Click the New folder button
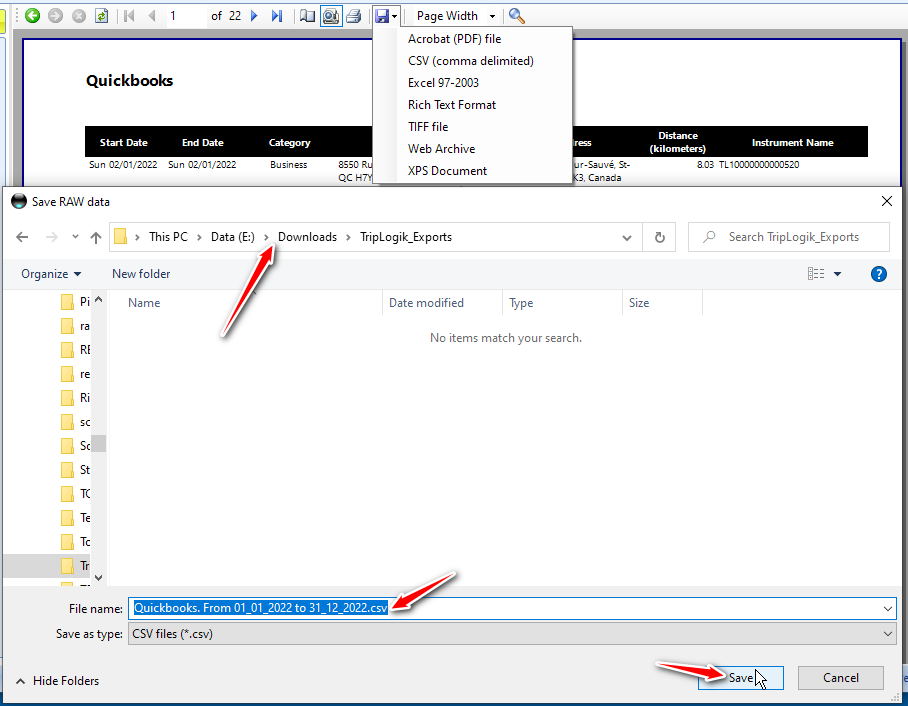This screenshot has width=908, height=706. [141, 274]
